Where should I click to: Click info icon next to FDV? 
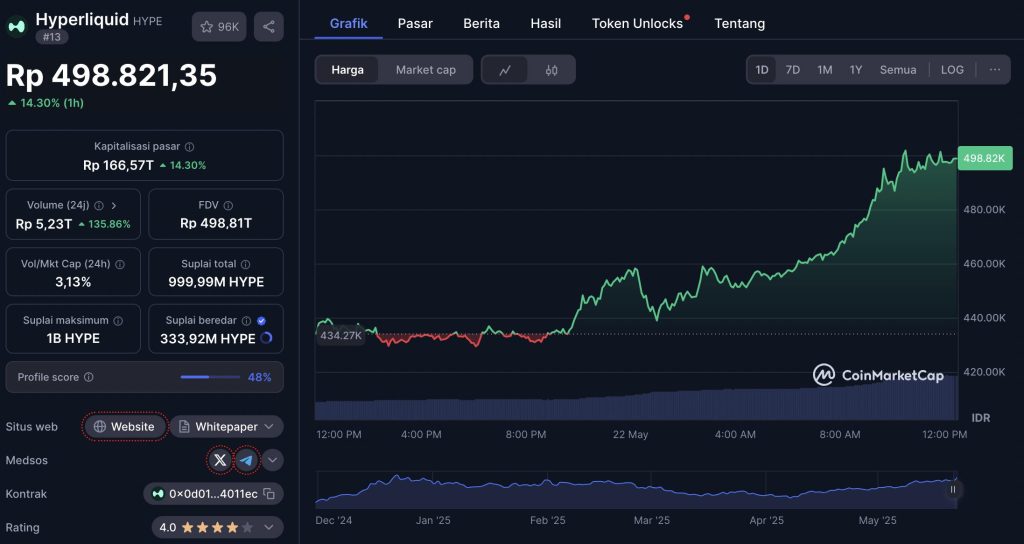point(228,206)
